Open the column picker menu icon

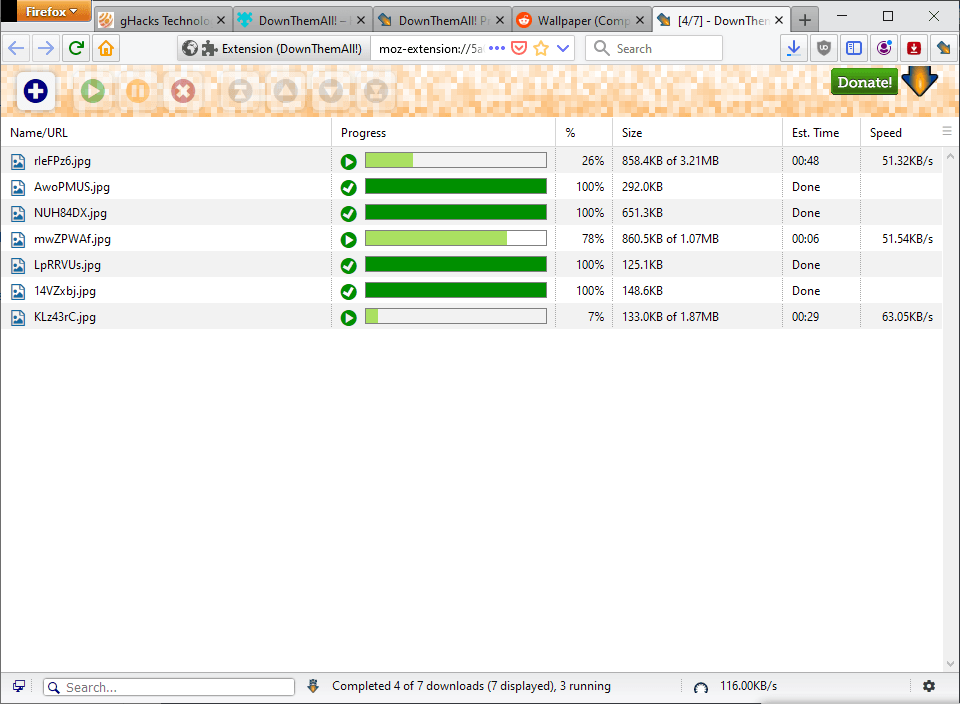[x=947, y=131]
